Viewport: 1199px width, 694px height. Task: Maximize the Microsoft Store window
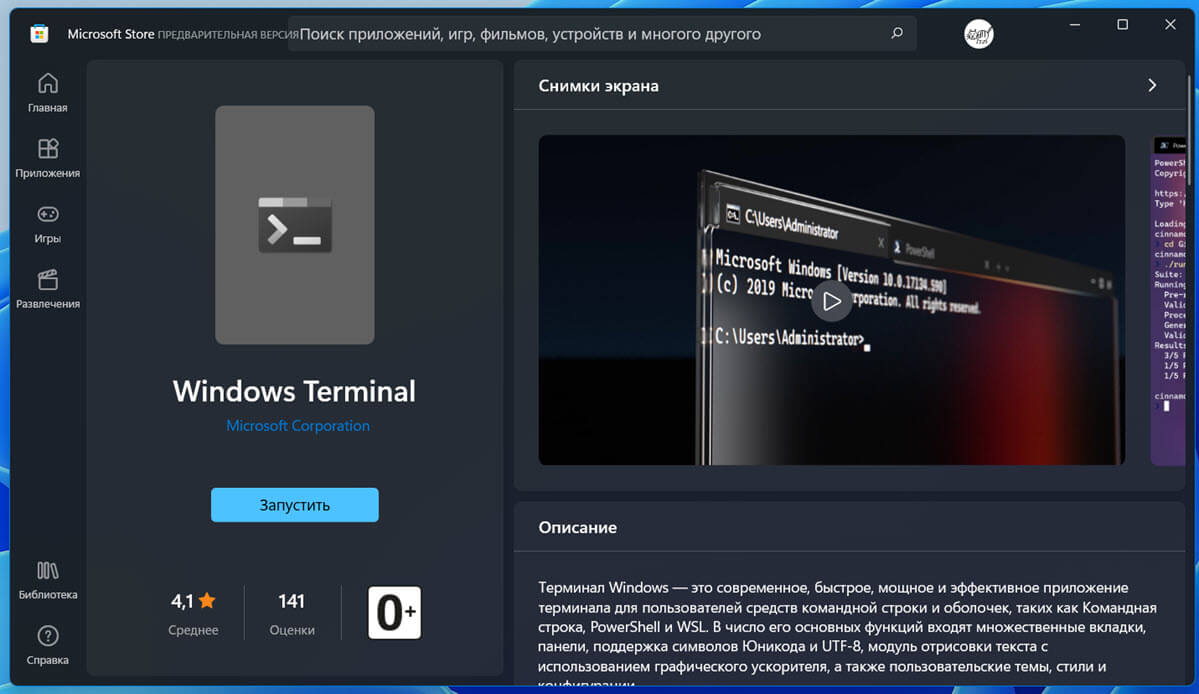[x=1122, y=24]
